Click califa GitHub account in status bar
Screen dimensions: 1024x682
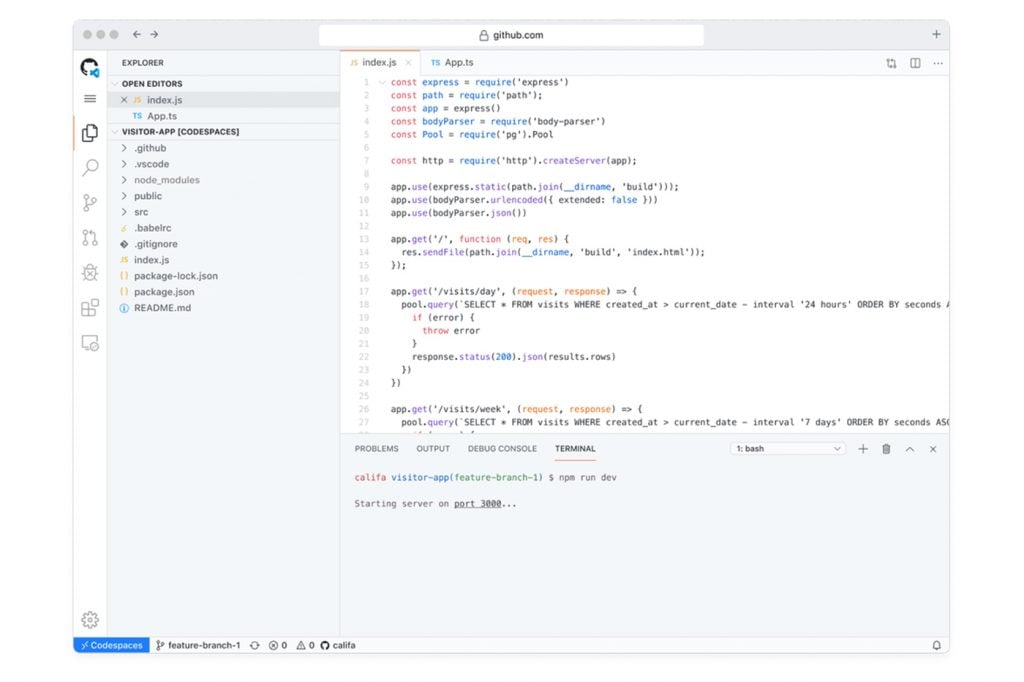(338, 645)
